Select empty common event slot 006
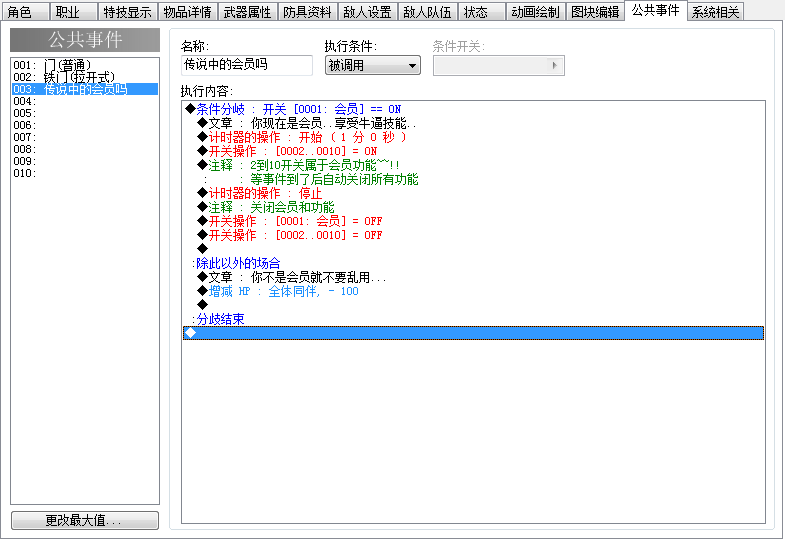The image size is (785, 540). pos(85,125)
